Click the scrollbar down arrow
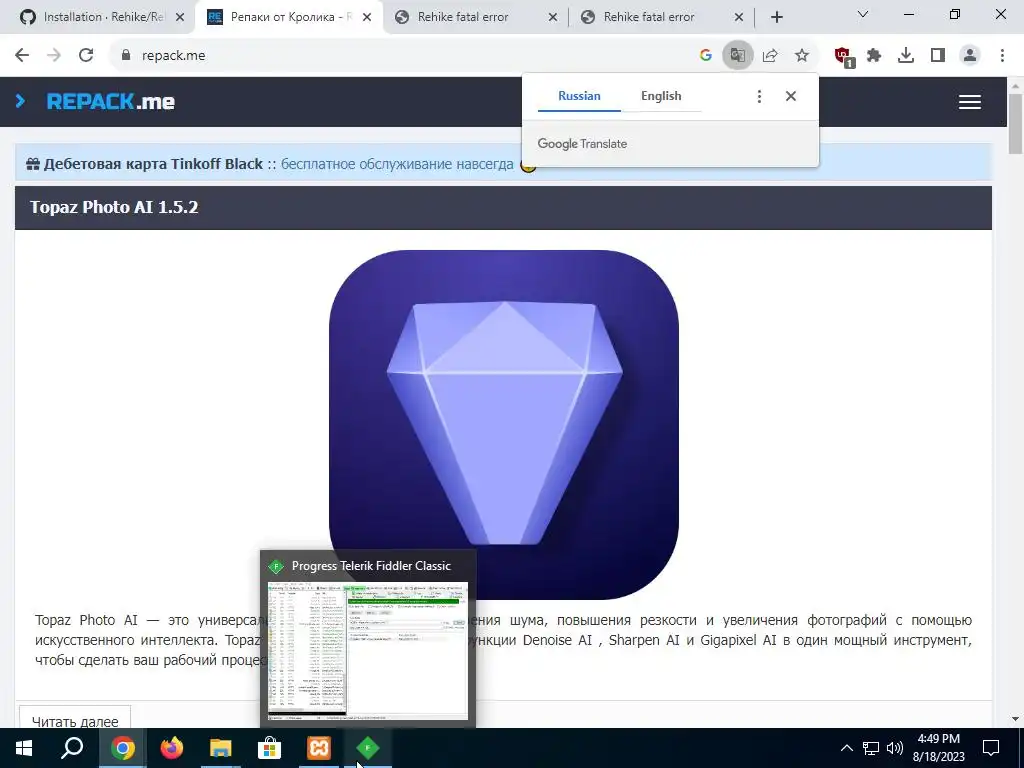 [1016, 719]
